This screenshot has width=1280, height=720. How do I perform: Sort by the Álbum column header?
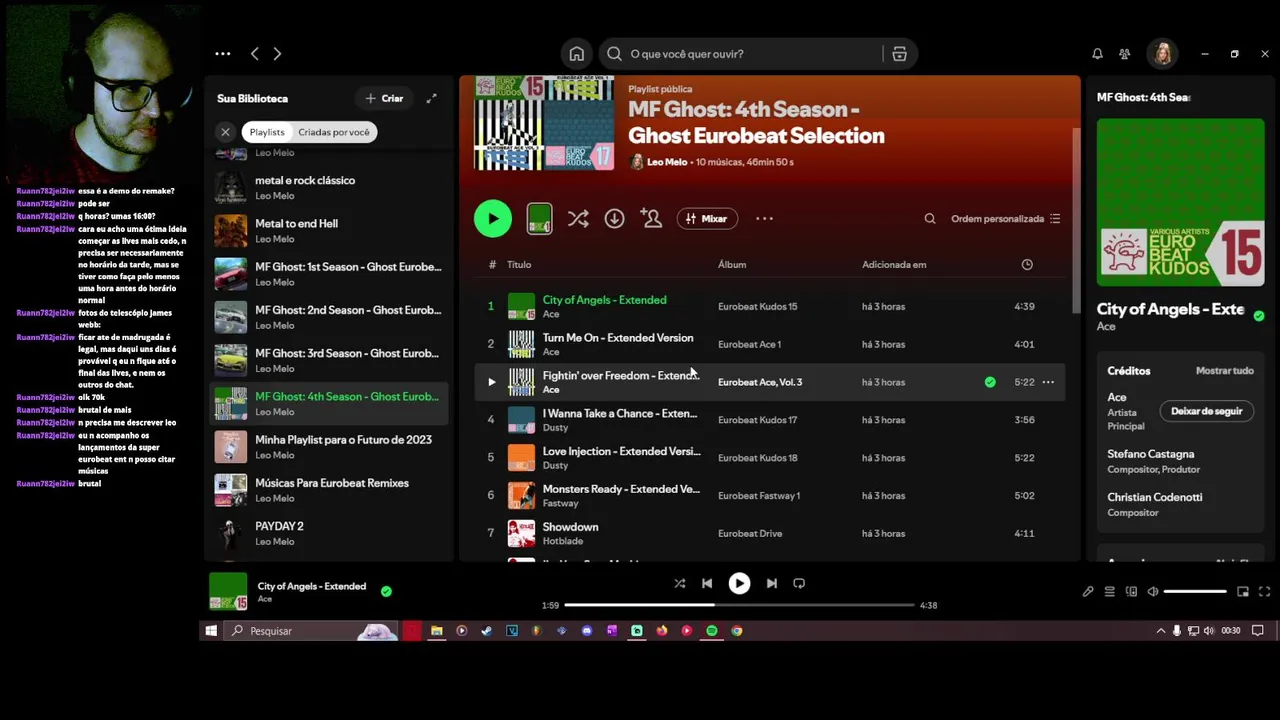click(732, 265)
